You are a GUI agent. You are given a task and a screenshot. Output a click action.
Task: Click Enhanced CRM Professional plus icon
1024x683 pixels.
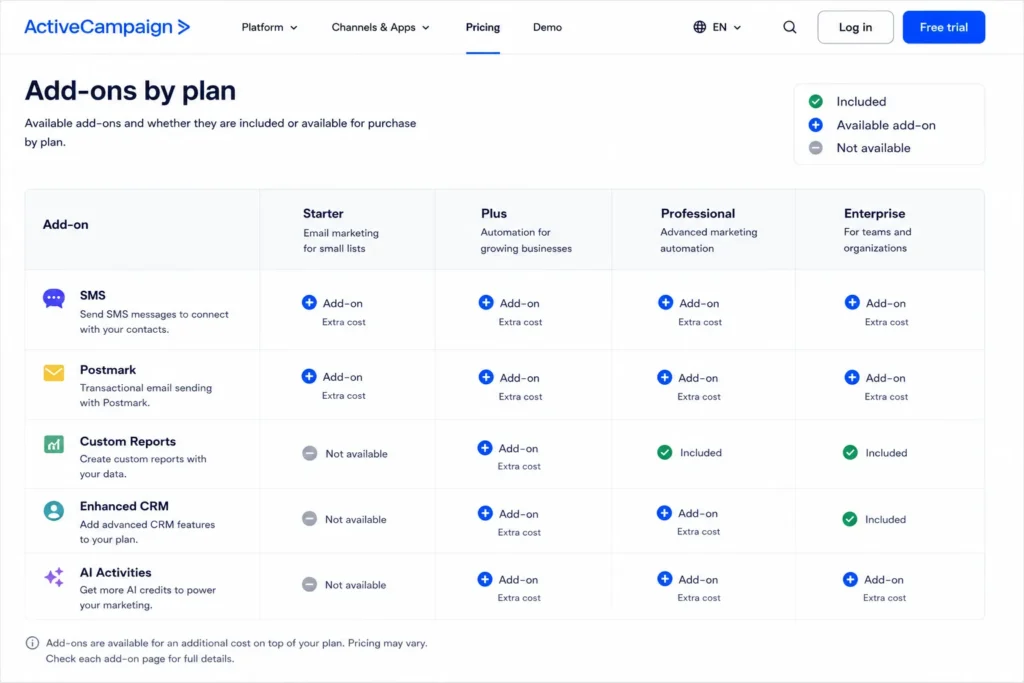click(664, 513)
